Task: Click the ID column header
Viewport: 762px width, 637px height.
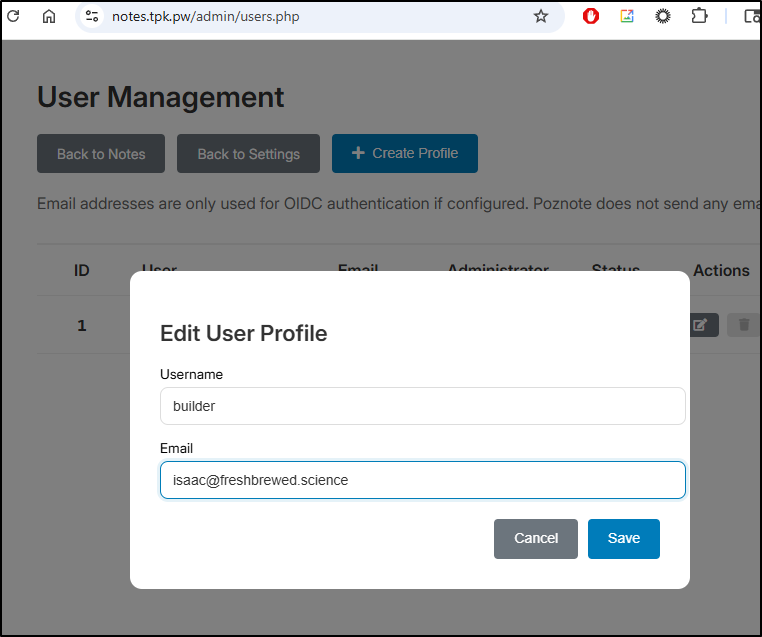Action: 82,270
